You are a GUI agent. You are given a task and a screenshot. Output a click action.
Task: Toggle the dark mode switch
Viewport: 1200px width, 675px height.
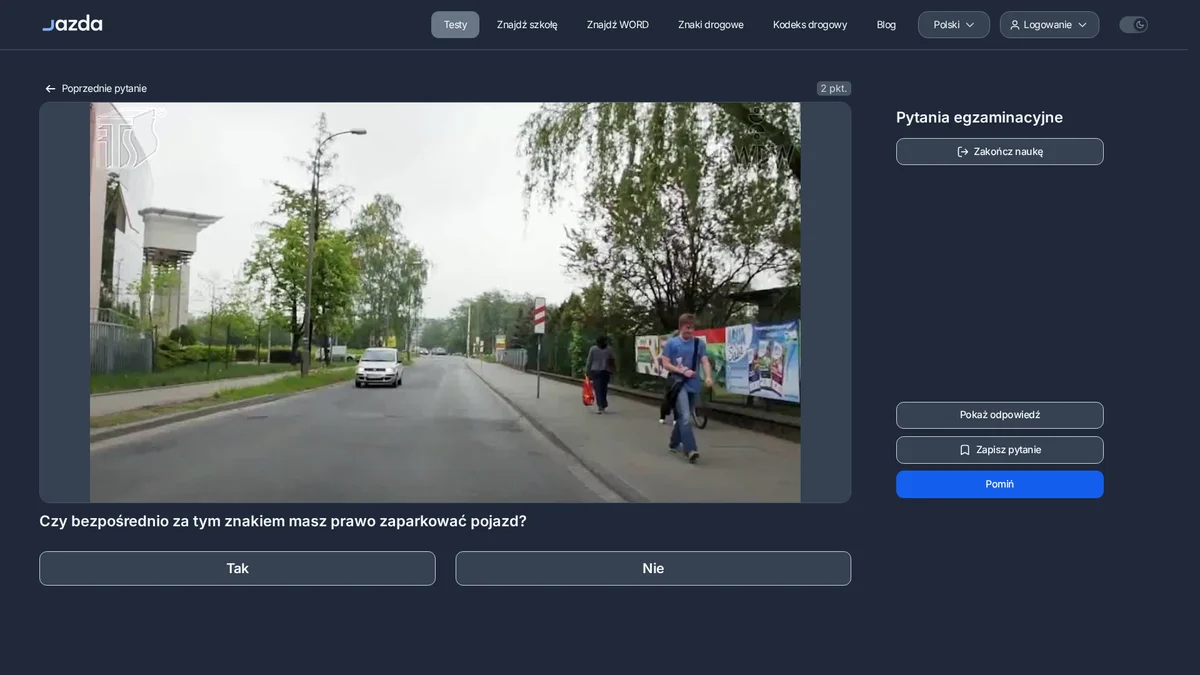(x=1133, y=25)
